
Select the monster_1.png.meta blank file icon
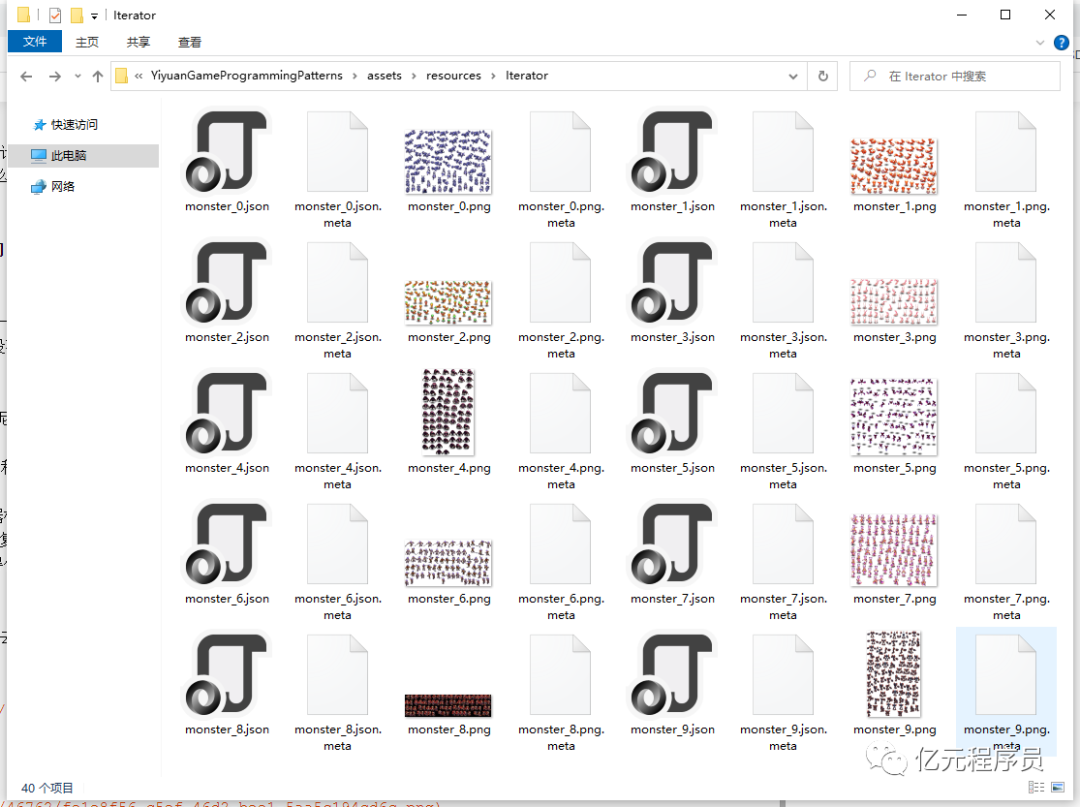pos(1006,151)
